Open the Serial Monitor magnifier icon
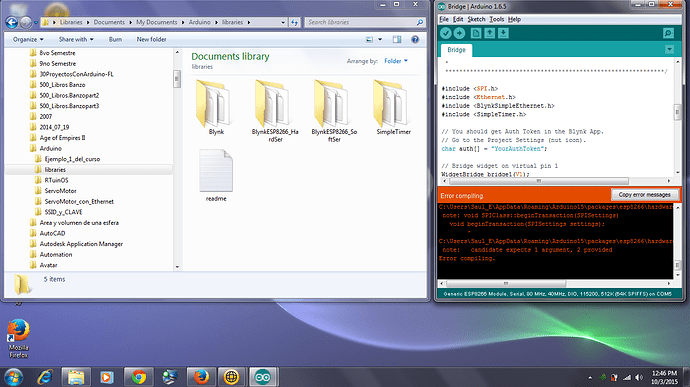 pyautogui.click(x=668, y=33)
